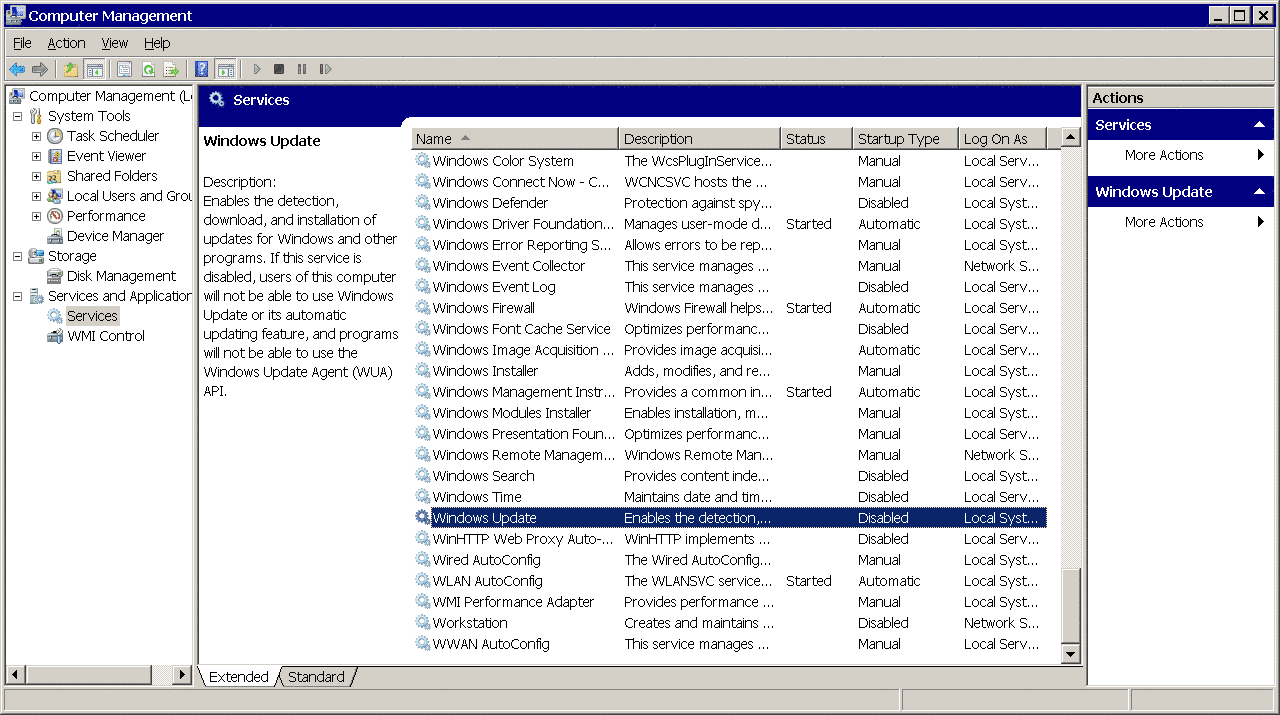Click the services list scroll down arrow
This screenshot has width=1280, height=715.
[1071, 654]
